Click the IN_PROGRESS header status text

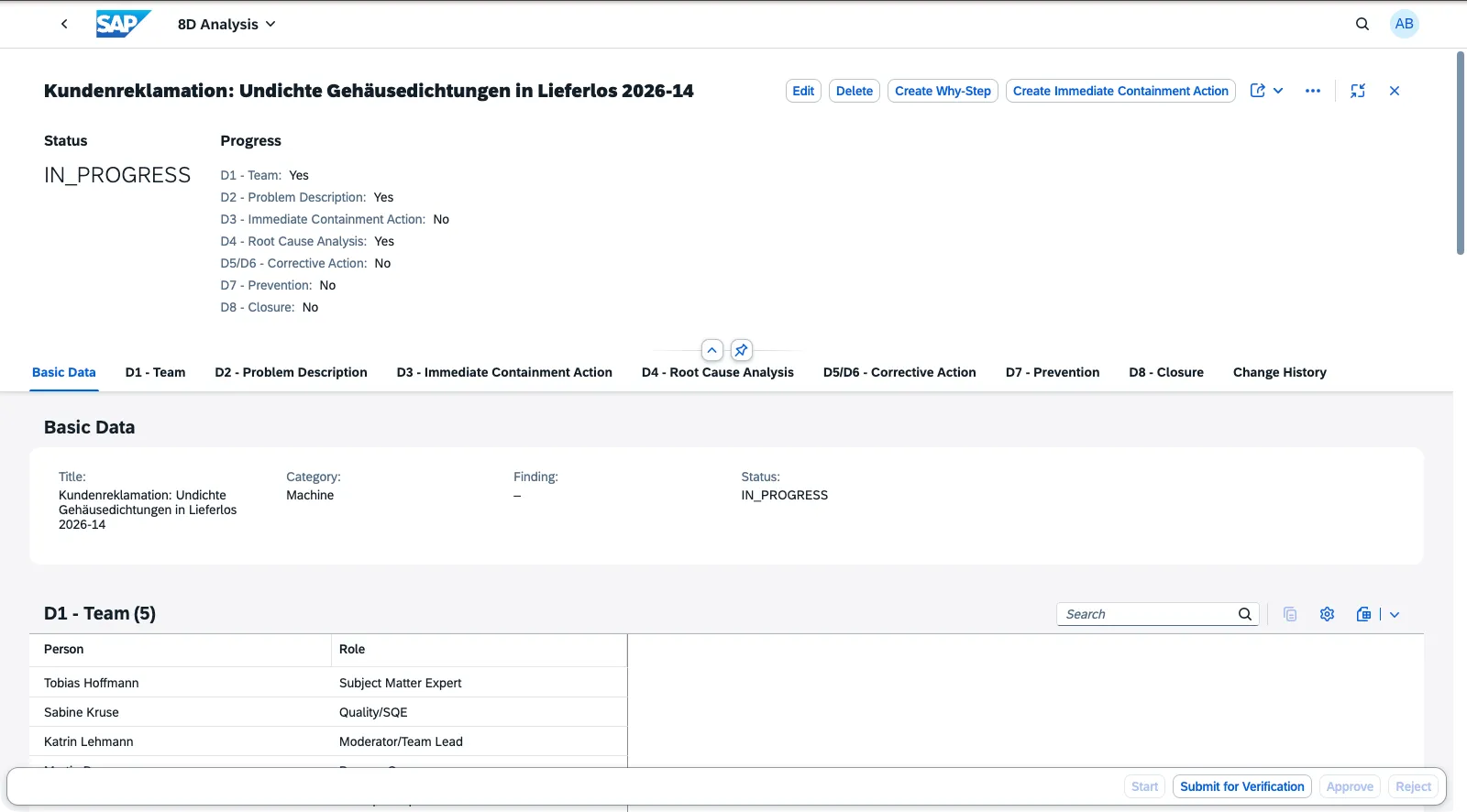[x=117, y=175]
